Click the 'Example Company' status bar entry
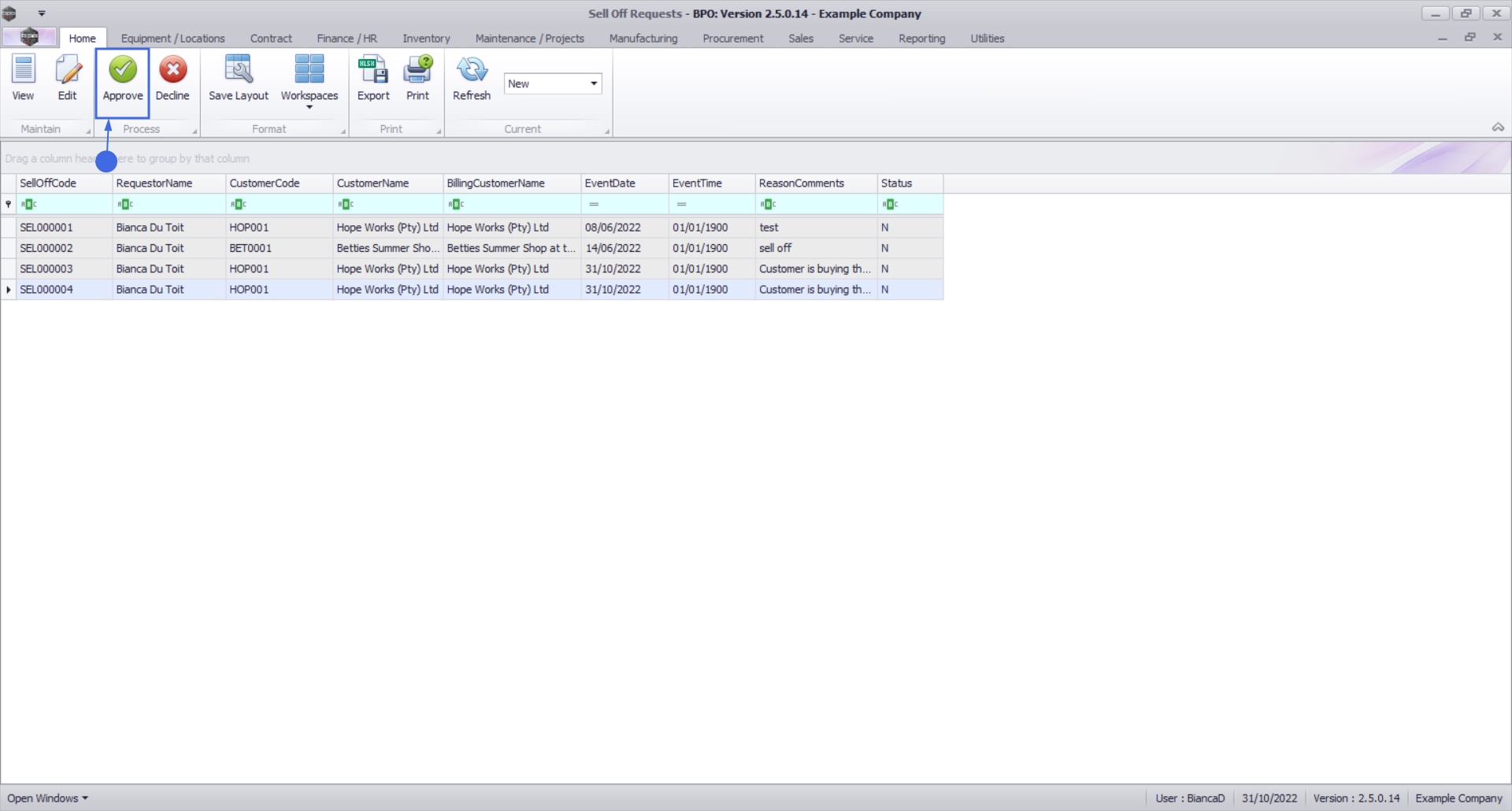Screen dimensions: 1512x811 point(1458,798)
